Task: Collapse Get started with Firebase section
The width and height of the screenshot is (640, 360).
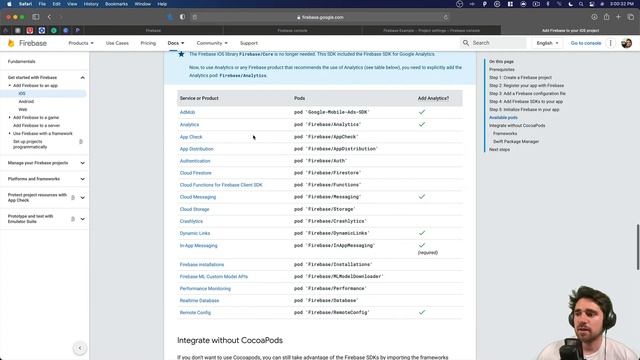Action: click(x=82, y=78)
